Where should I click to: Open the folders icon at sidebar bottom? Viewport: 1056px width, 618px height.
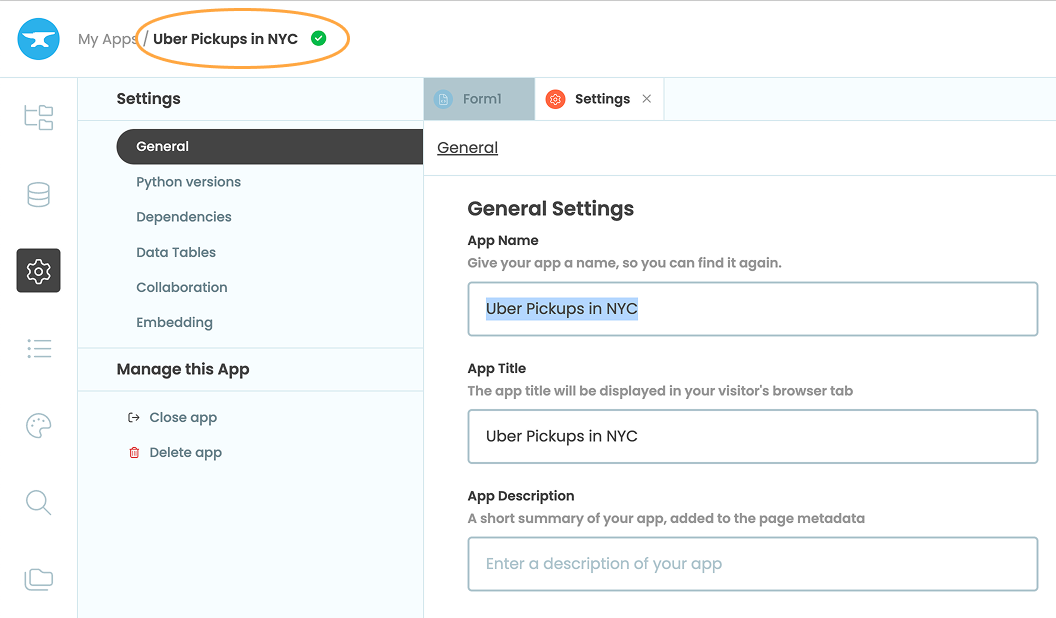point(39,579)
